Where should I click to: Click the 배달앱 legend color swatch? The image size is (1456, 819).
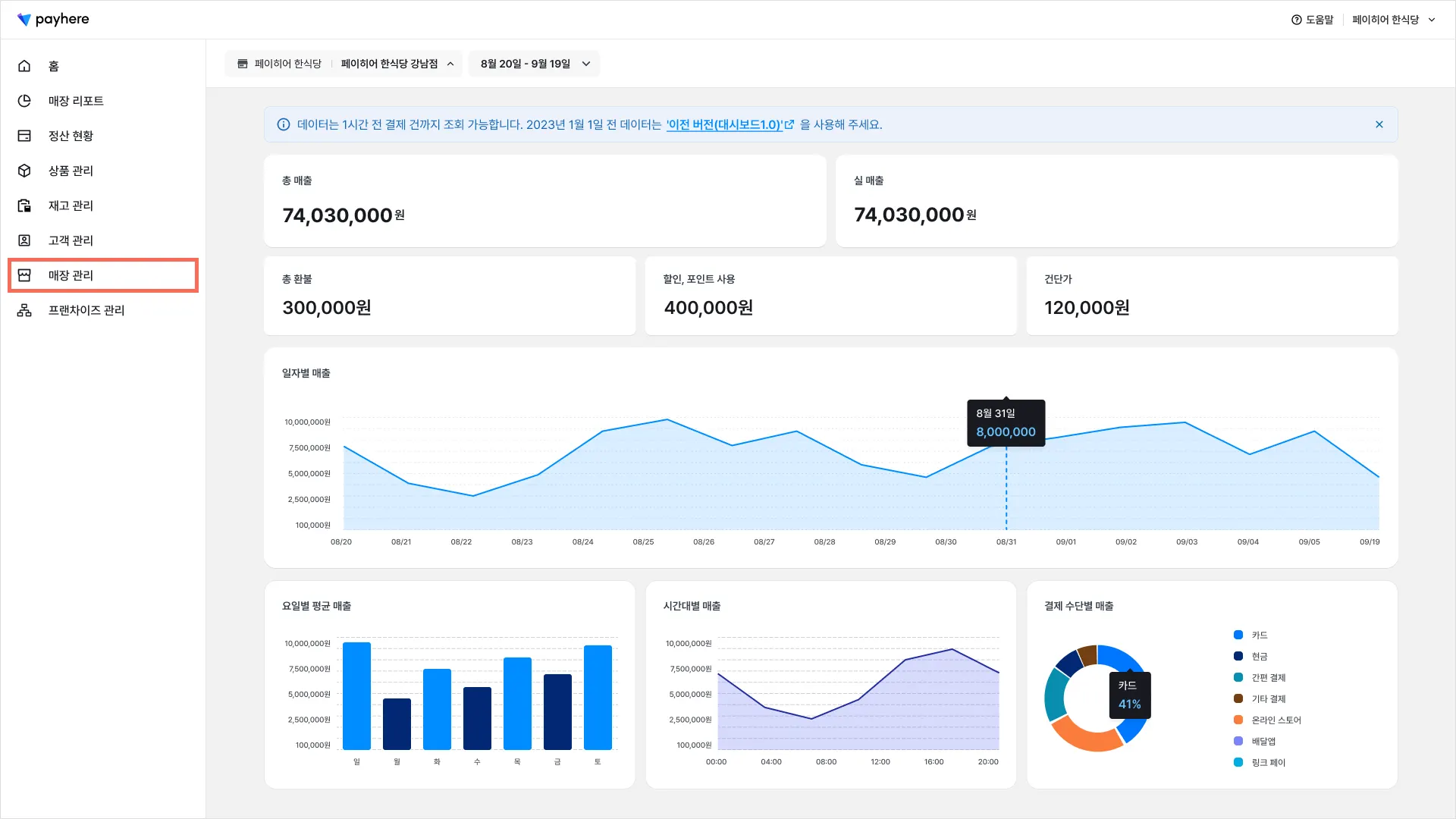[x=1238, y=741]
